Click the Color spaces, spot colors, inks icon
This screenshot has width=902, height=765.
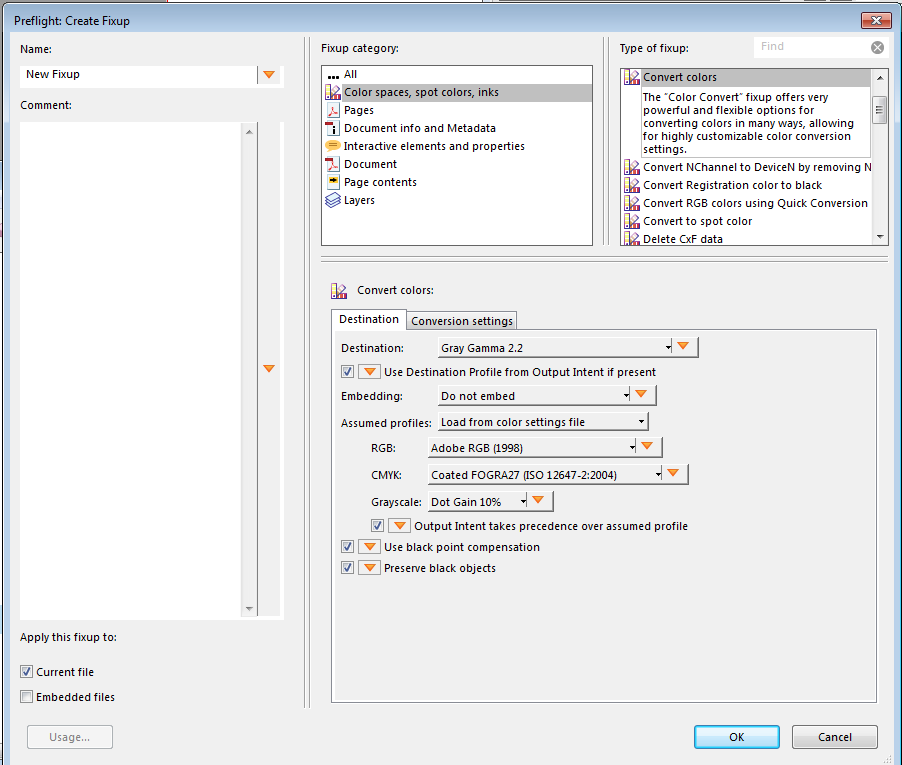(333, 92)
